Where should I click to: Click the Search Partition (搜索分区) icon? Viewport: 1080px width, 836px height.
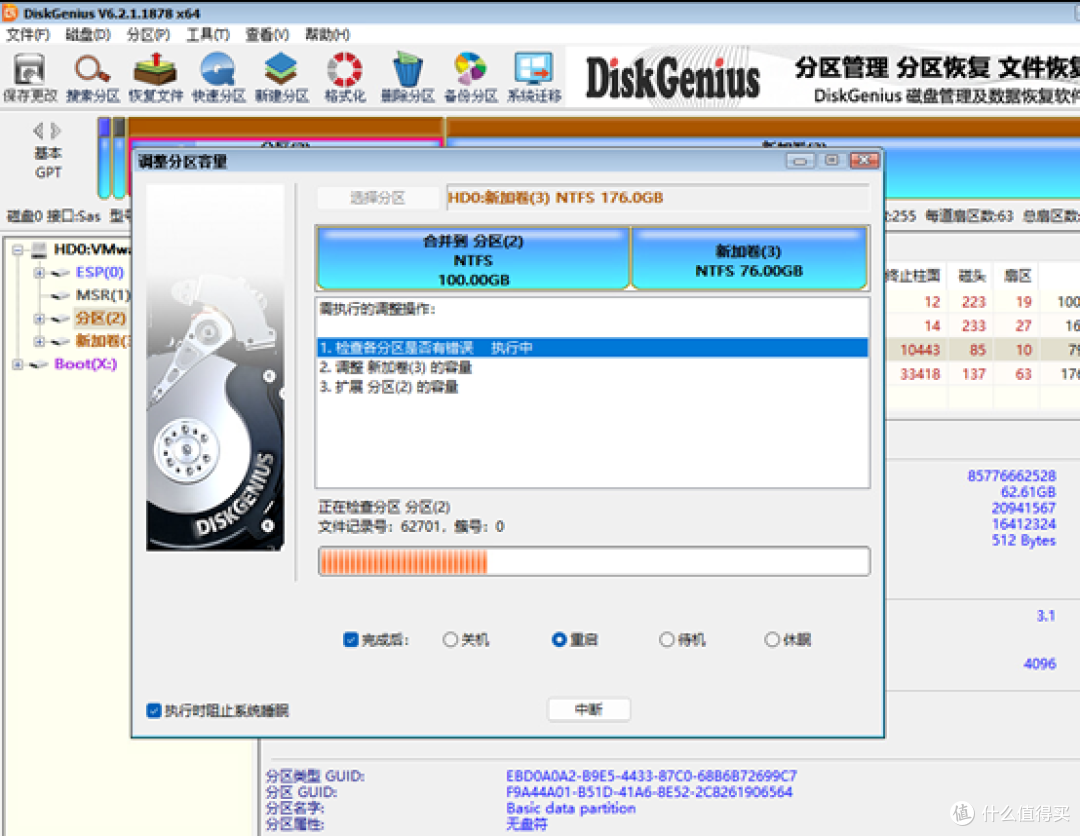click(x=93, y=77)
